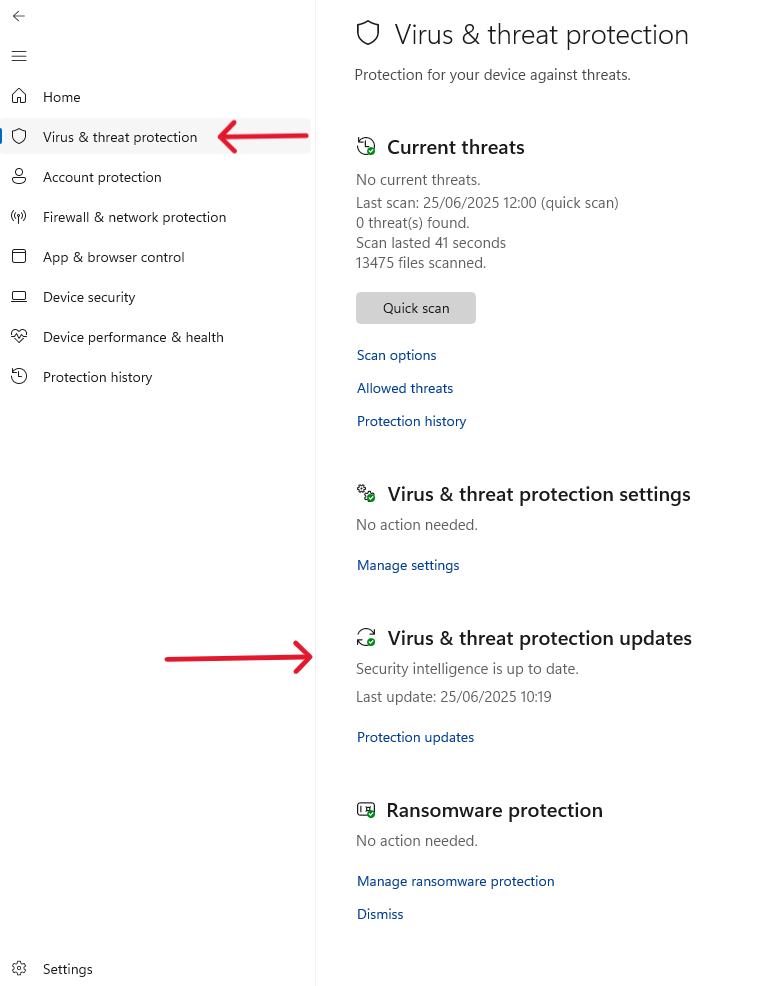Viewport: 759px width, 986px height.
Task: Click the Device security laptop icon
Action: (x=19, y=297)
